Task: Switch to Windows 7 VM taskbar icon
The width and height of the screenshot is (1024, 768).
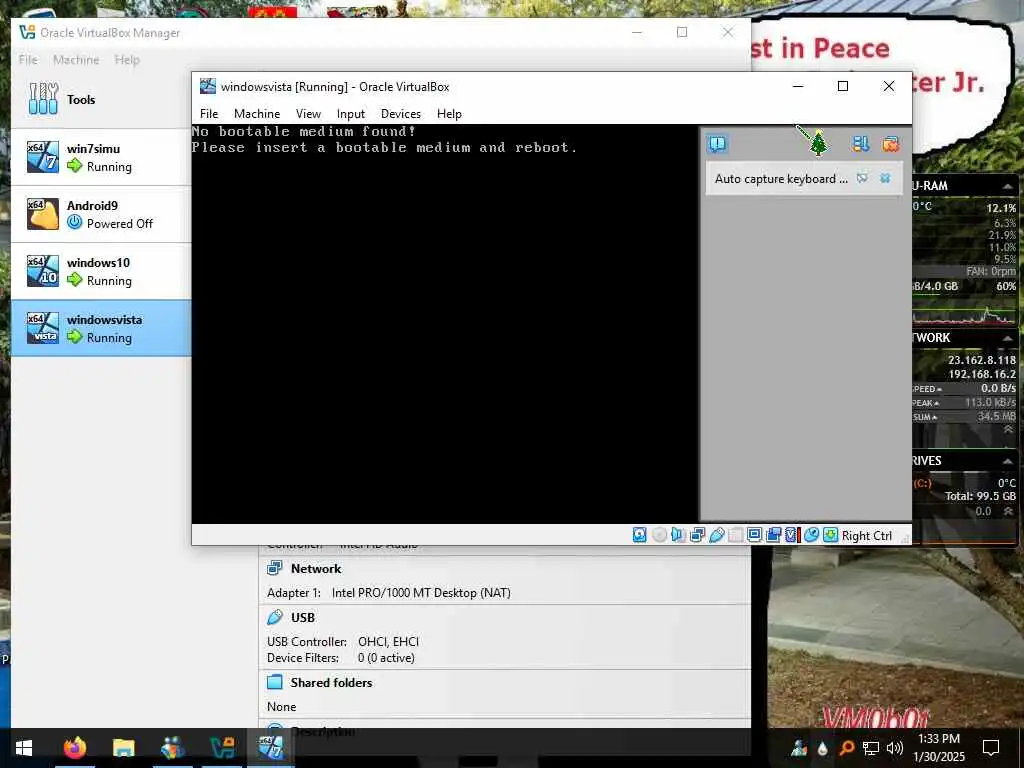Action: tap(270, 748)
